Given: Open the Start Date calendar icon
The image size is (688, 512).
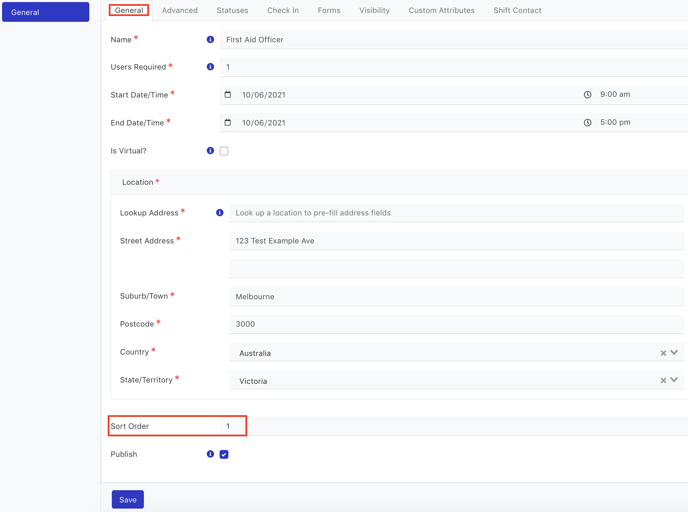Looking at the screenshot, I should 228,95.
